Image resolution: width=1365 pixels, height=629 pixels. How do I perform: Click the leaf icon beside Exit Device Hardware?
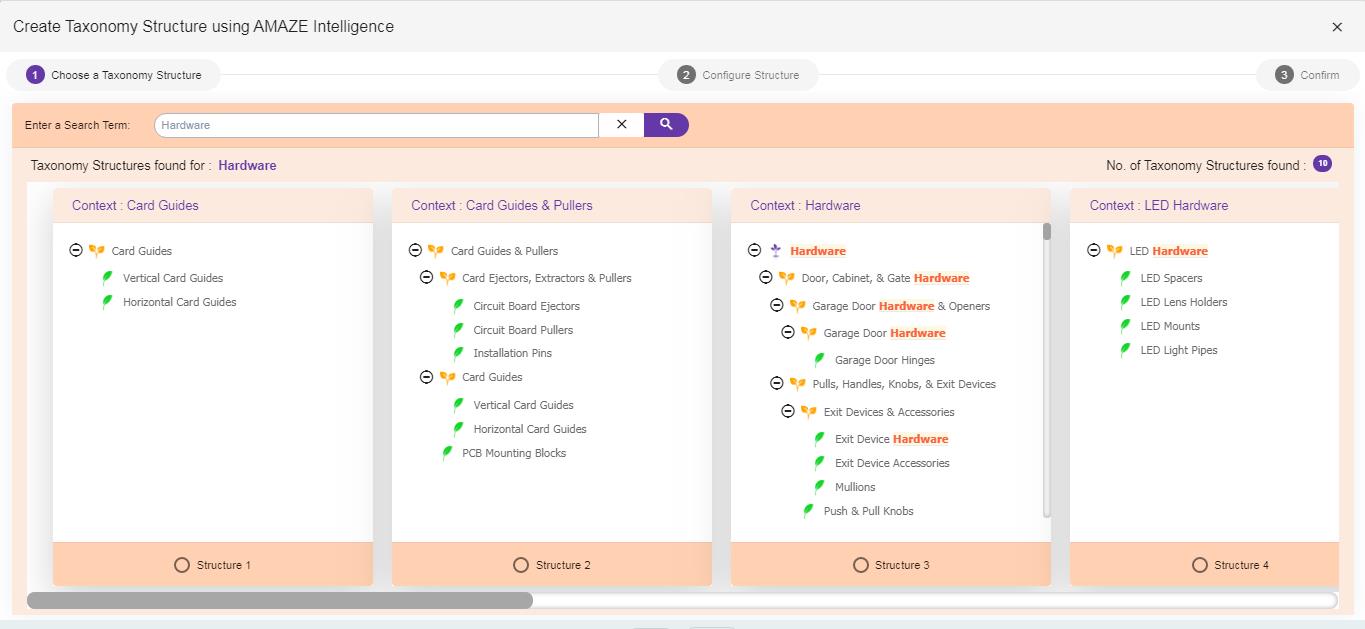820,439
